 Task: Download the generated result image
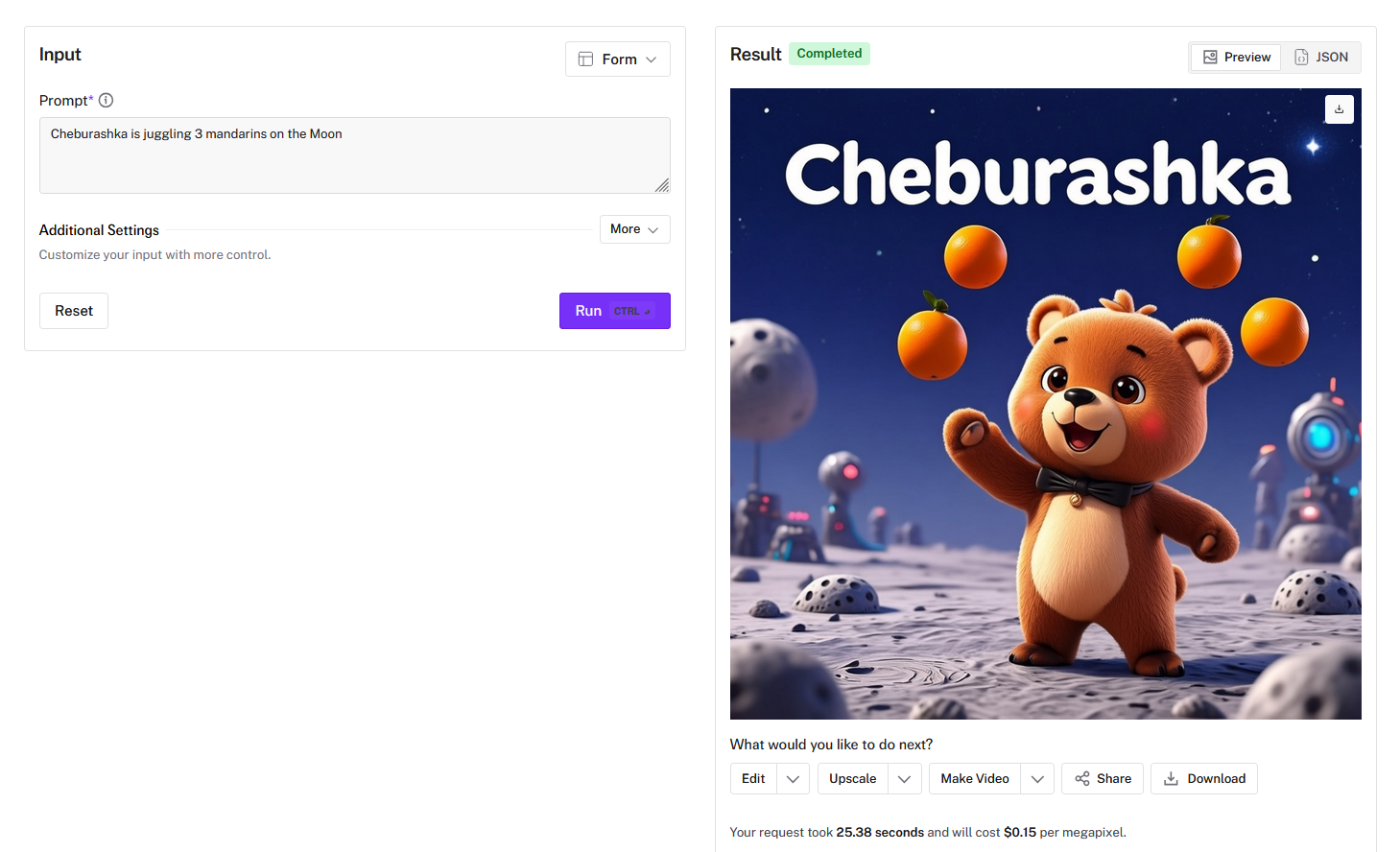[1204, 779]
